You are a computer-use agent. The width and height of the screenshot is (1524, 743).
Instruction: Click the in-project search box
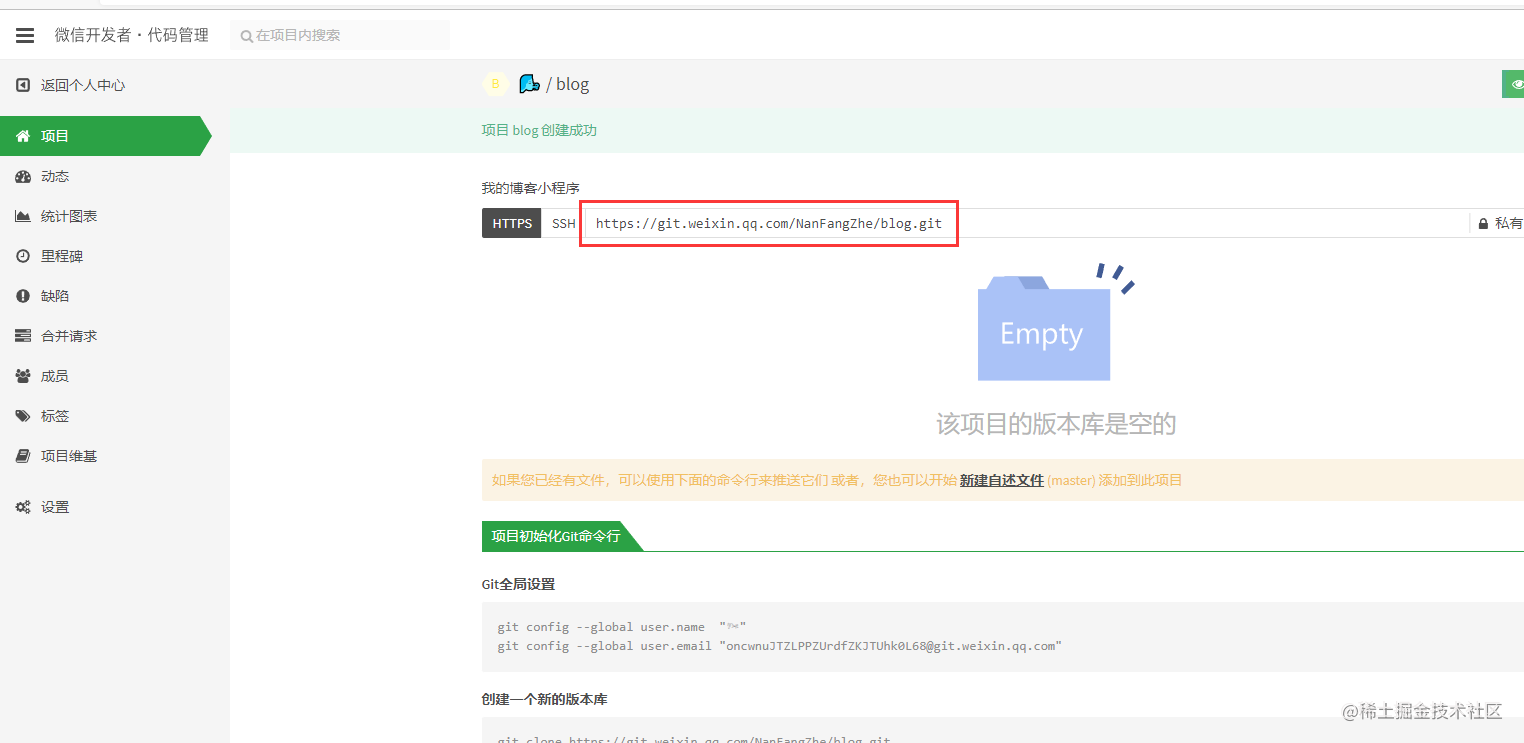pos(340,35)
